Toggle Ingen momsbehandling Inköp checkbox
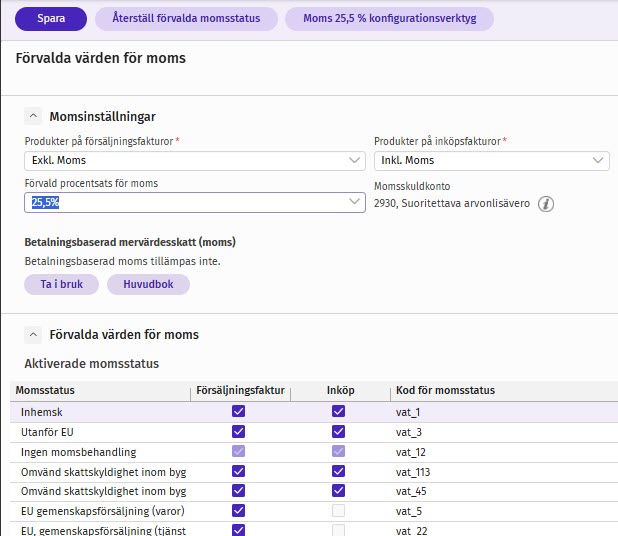618x536 pixels. point(339,451)
